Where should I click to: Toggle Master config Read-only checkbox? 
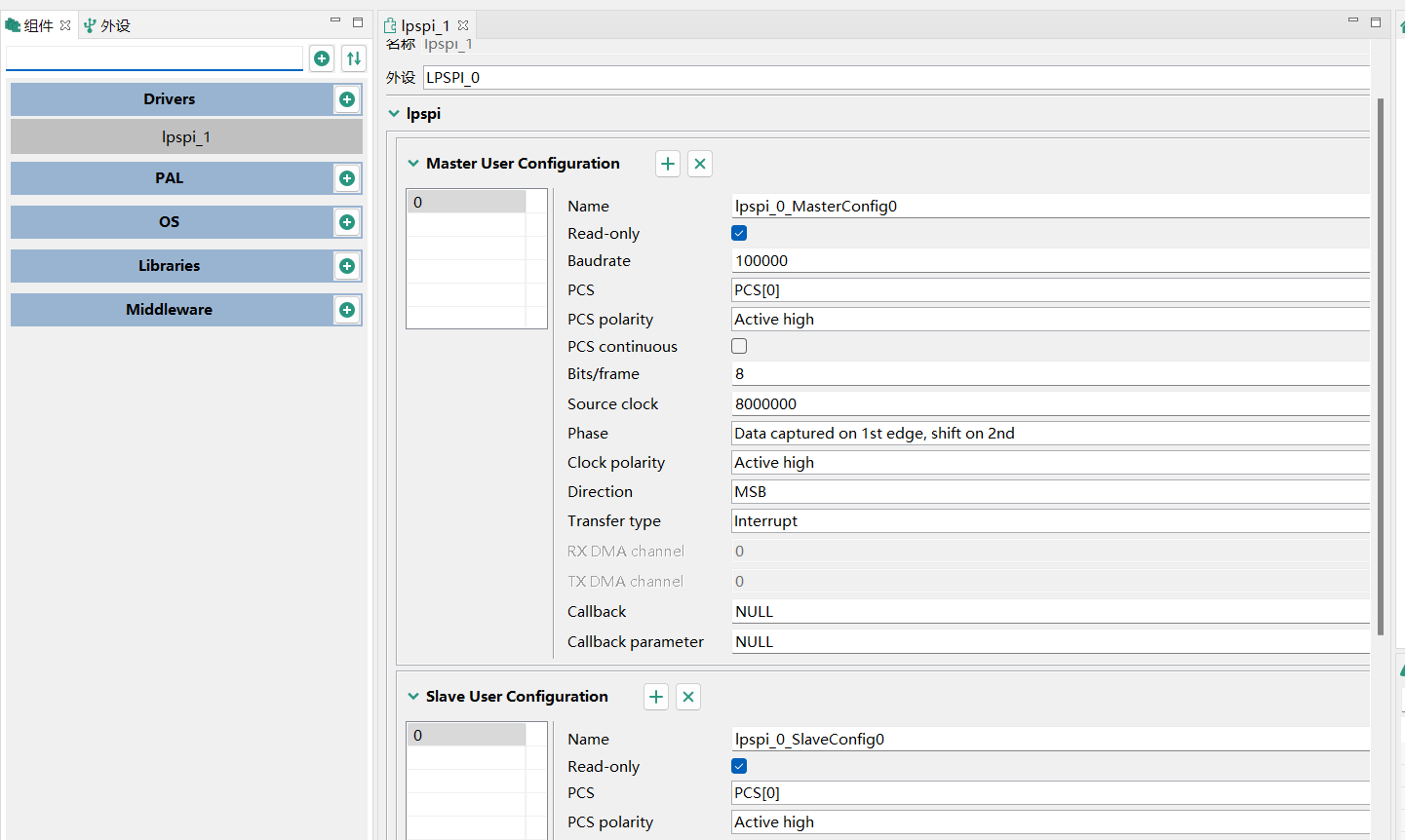click(x=739, y=233)
